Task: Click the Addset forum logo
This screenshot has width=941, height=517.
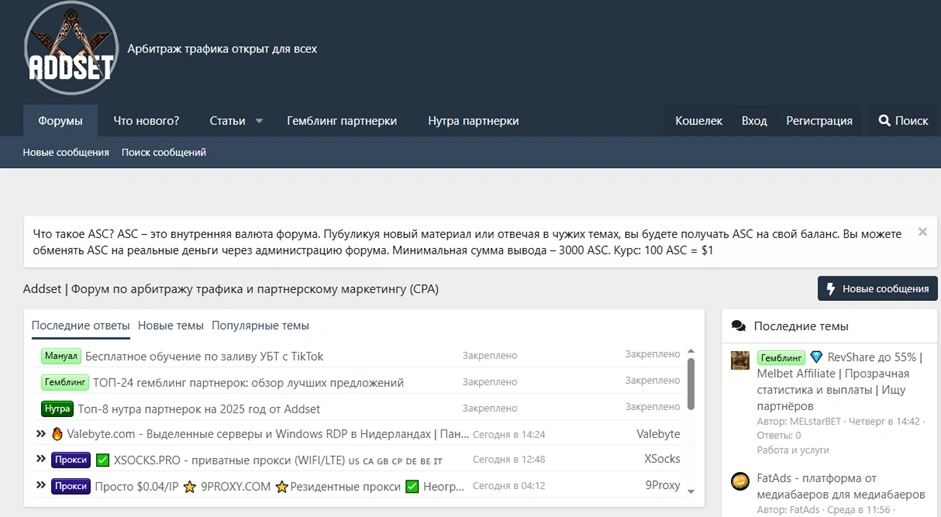Action: [x=68, y=50]
